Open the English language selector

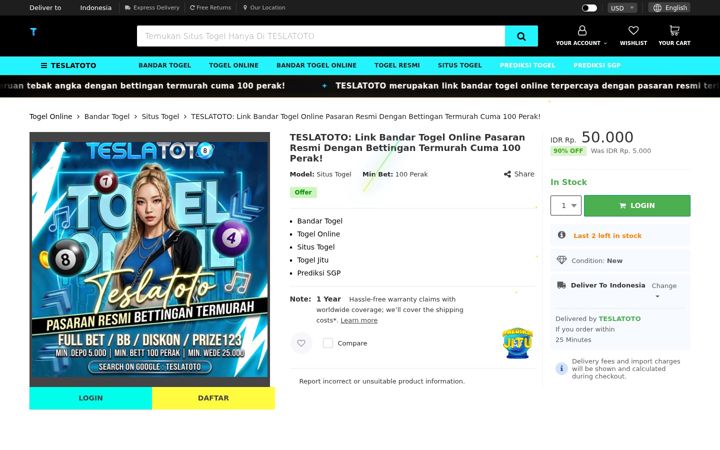tap(669, 8)
